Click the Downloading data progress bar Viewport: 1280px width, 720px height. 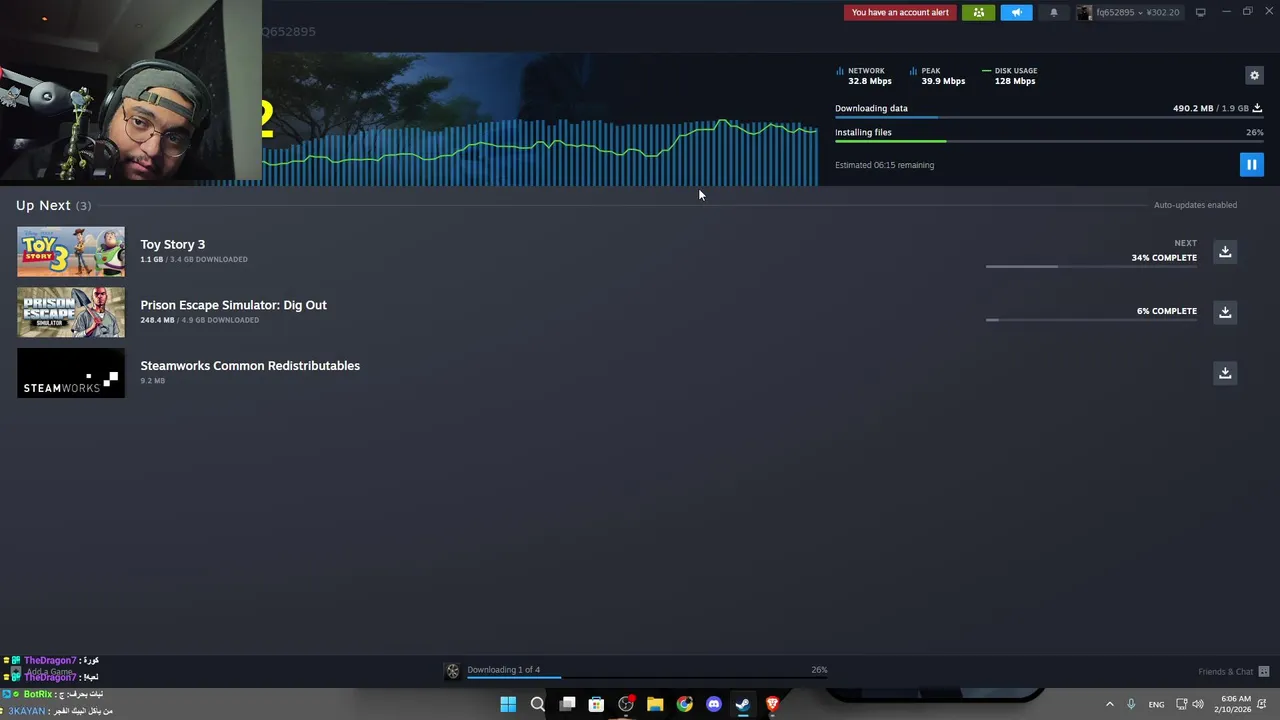click(1049, 117)
